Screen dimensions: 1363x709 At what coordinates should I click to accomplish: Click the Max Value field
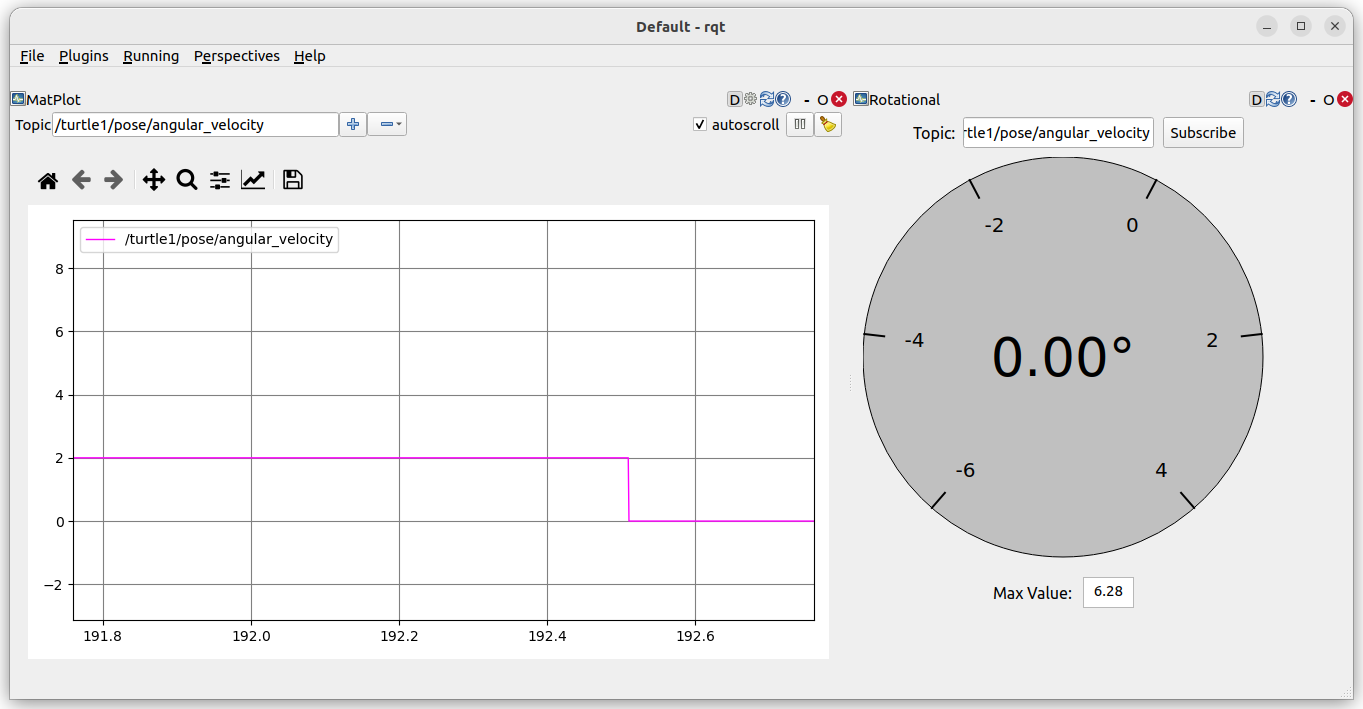click(x=1108, y=592)
